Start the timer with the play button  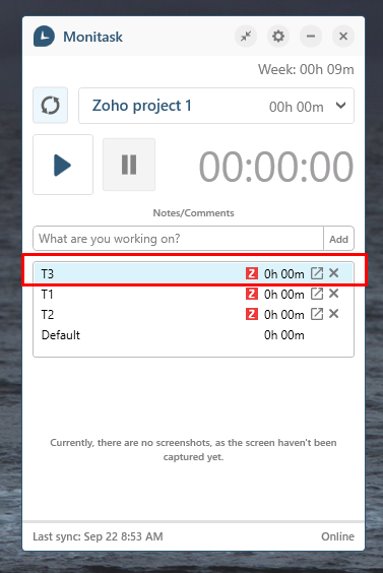(x=63, y=164)
